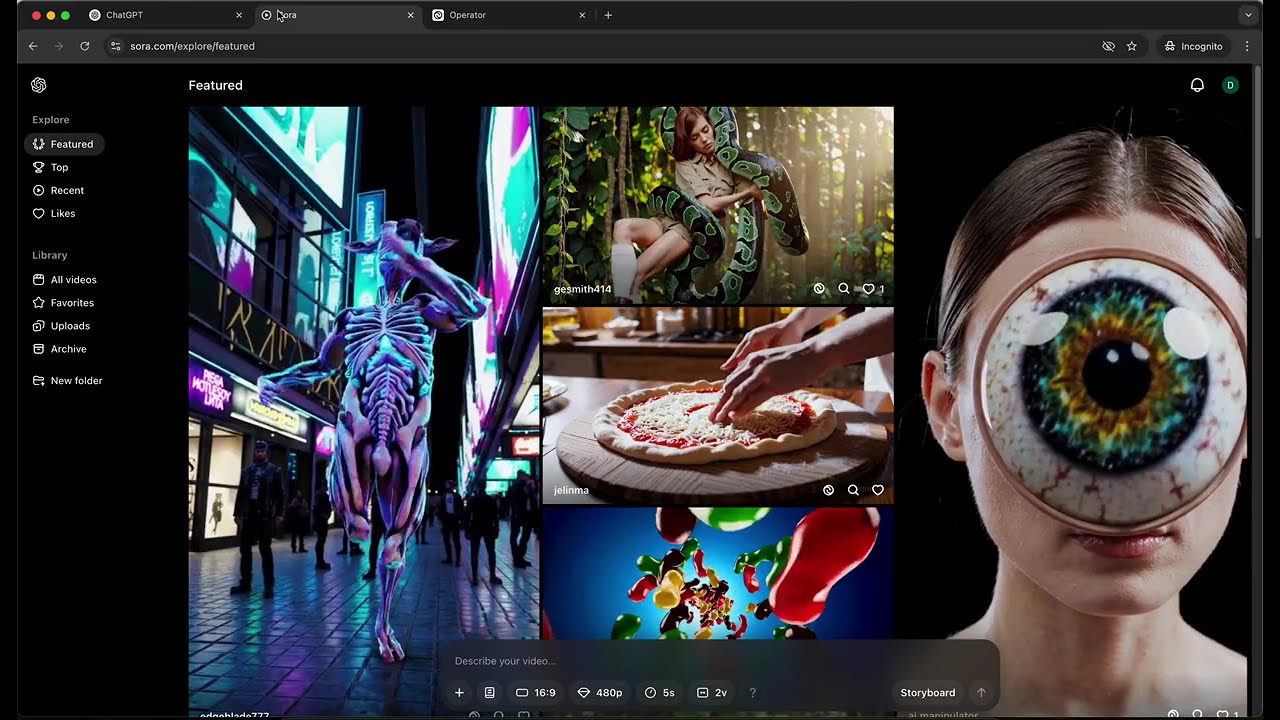The height and width of the screenshot is (720, 1280).
Task: Like the pizza video by jelinma
Action: (878, 490)
